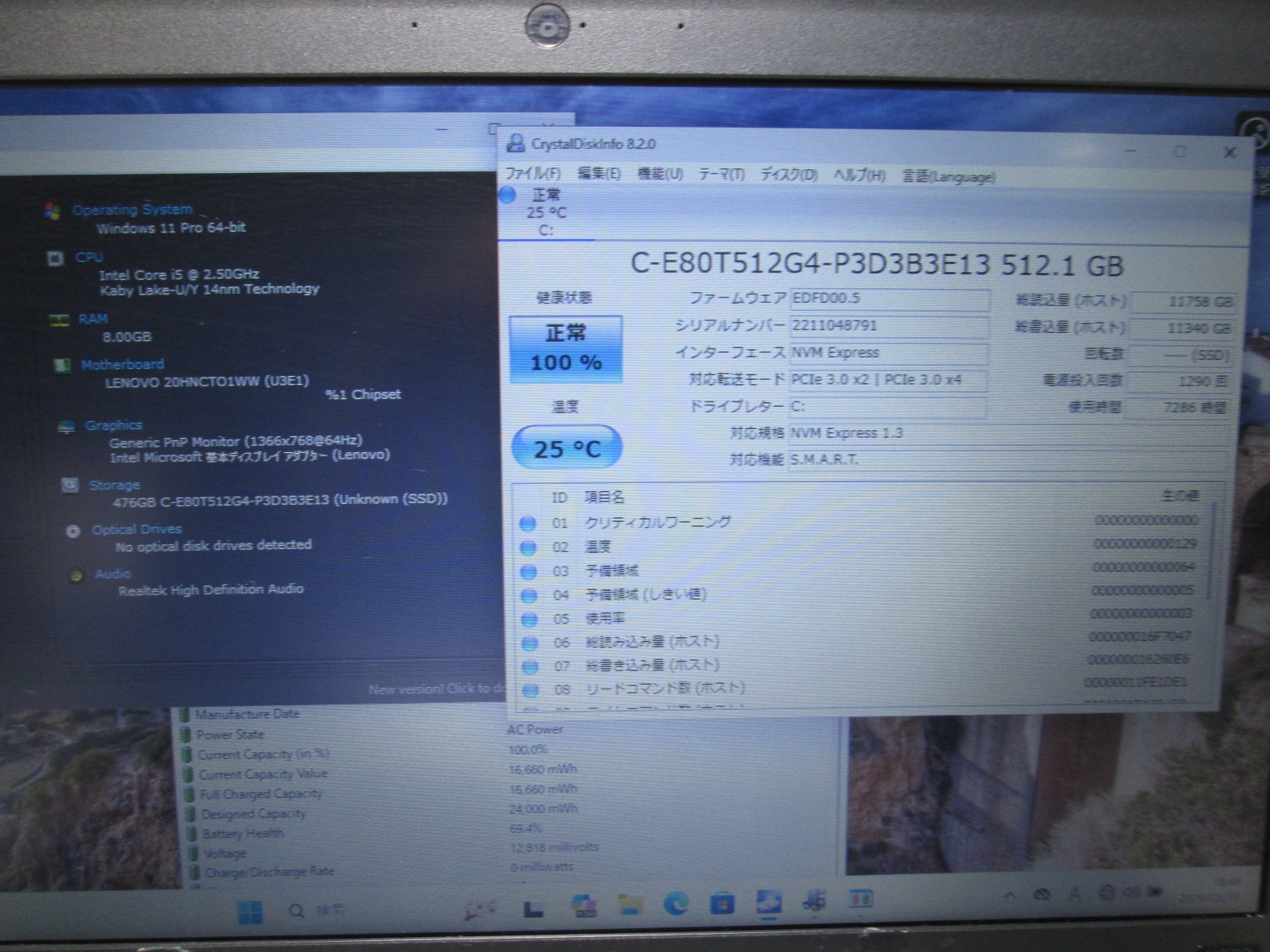Click the CPU chip icon in Speccy
Image resolution: width=1270 pixels, height=952 pixels.
pyautogui.click(x=56, y=258)
